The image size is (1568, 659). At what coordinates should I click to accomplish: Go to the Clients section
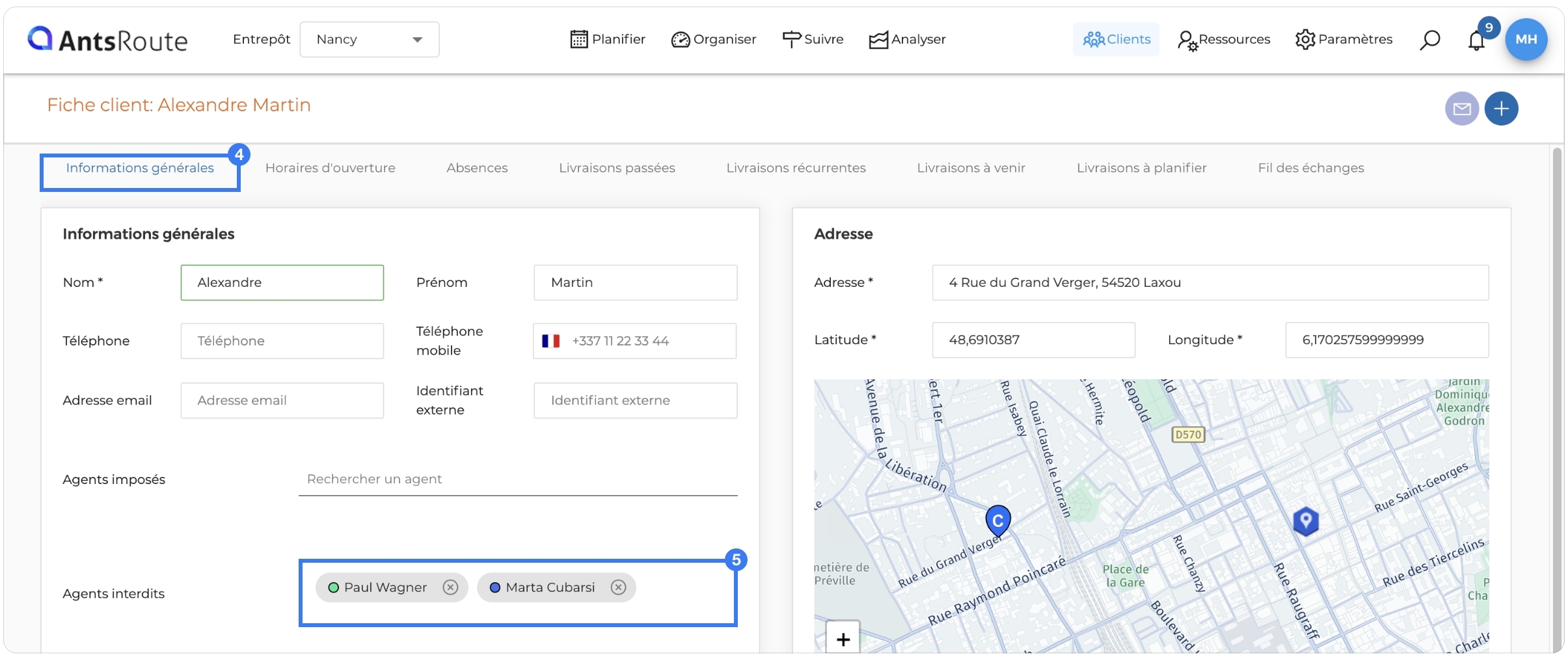(x=1116, y=39)
